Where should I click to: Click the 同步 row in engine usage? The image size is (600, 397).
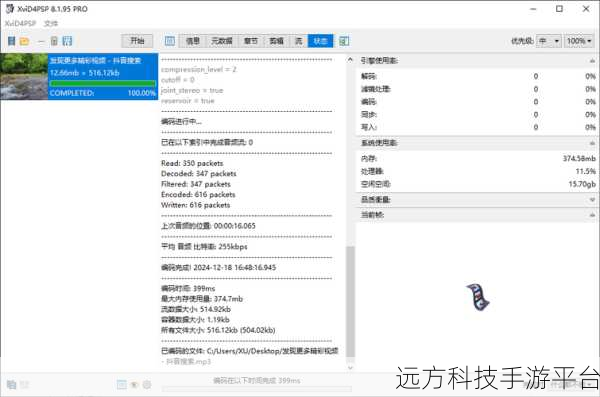click(478, 114)
